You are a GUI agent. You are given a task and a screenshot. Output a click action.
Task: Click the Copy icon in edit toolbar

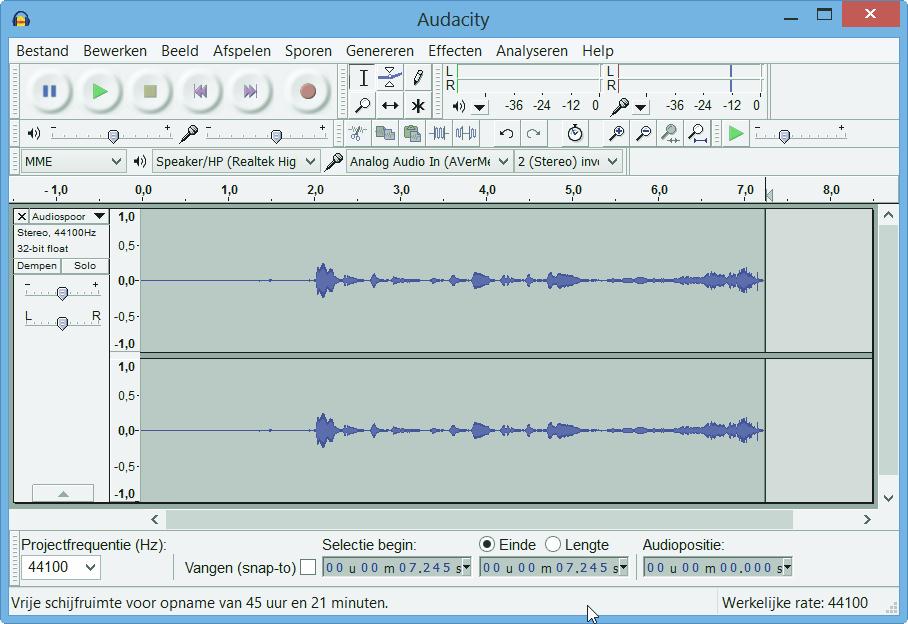385,134
